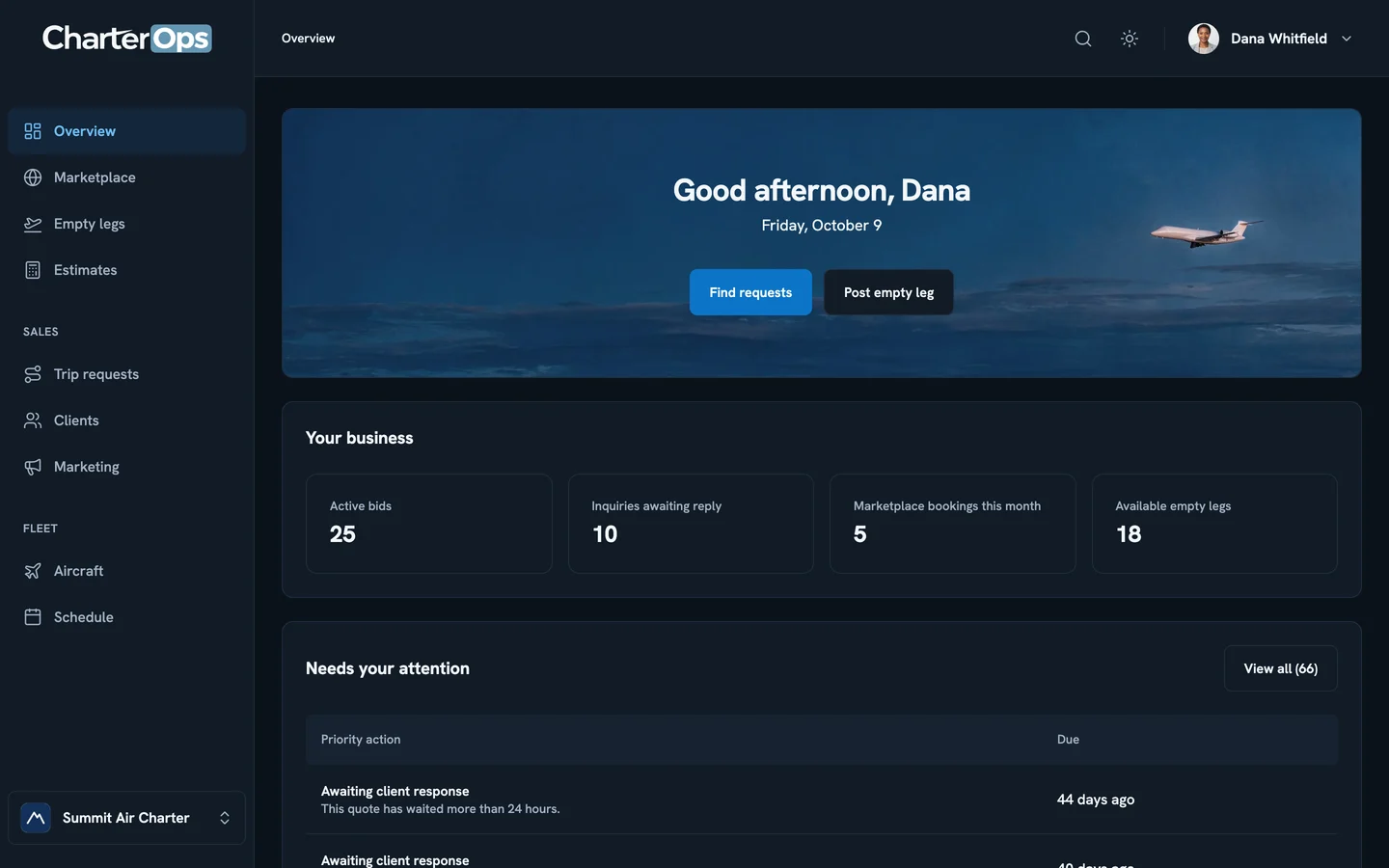1389x868 pixels.
Task: Open Estimates in the sidebar
Action: (126, 270)
